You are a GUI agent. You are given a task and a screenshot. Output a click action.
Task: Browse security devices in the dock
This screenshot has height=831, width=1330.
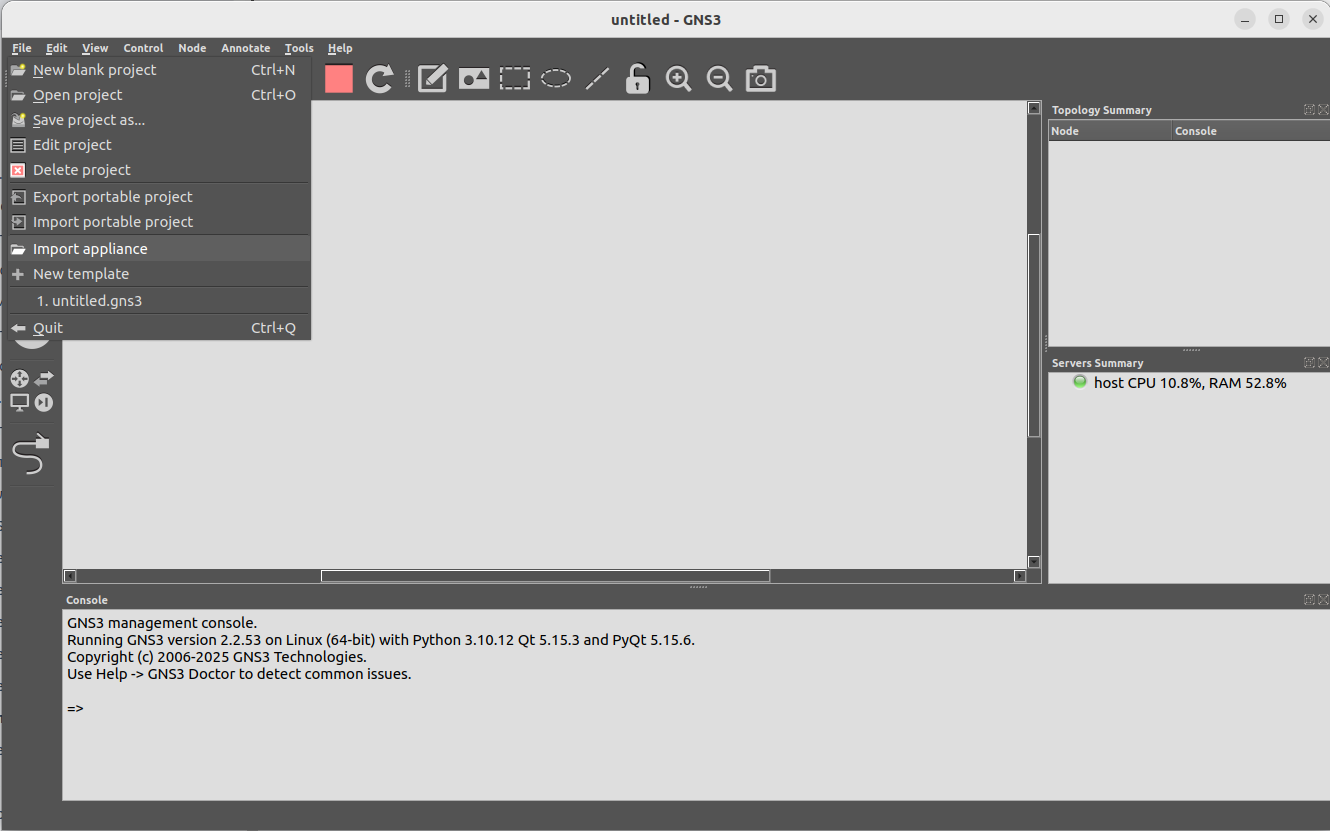pyautogui.click(x=44, y=402)
